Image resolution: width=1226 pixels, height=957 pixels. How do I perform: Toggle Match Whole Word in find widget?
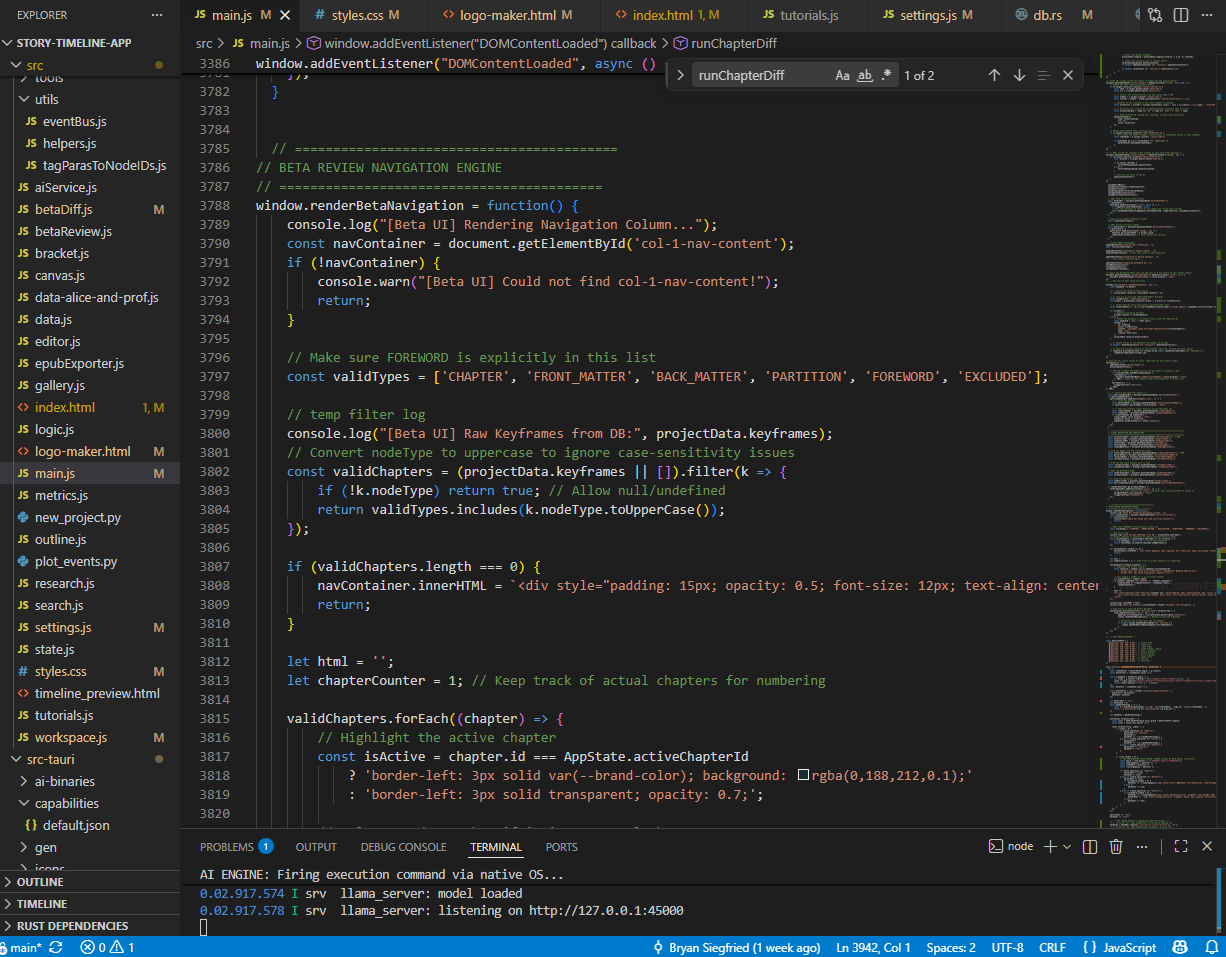[x=865, y=75]
